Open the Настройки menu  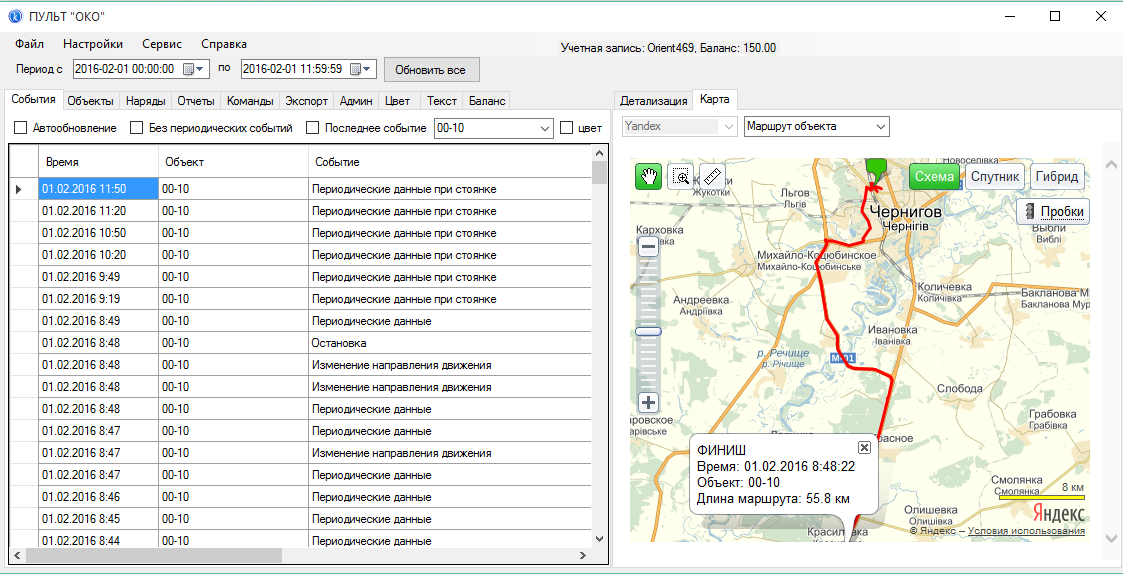(93, 44)
